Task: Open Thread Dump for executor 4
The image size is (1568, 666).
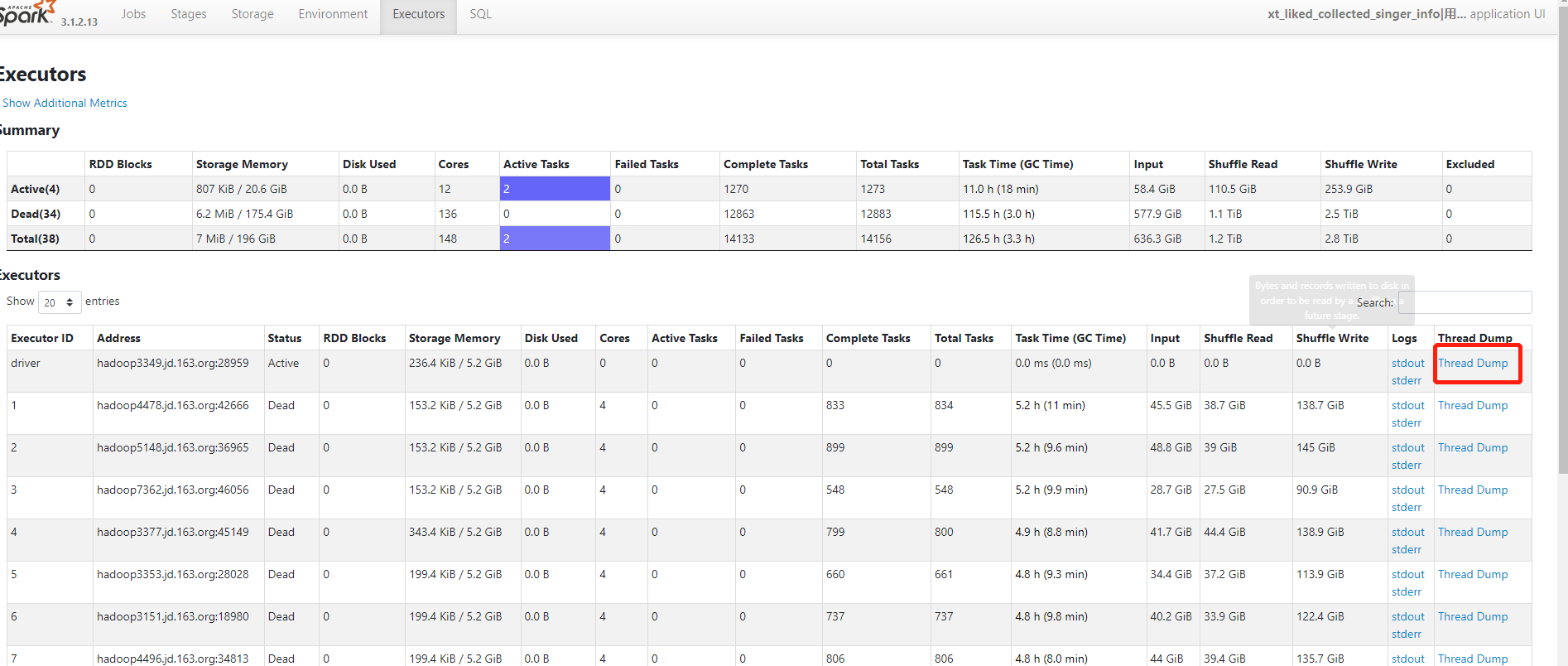Action: tap(1473, 532)
